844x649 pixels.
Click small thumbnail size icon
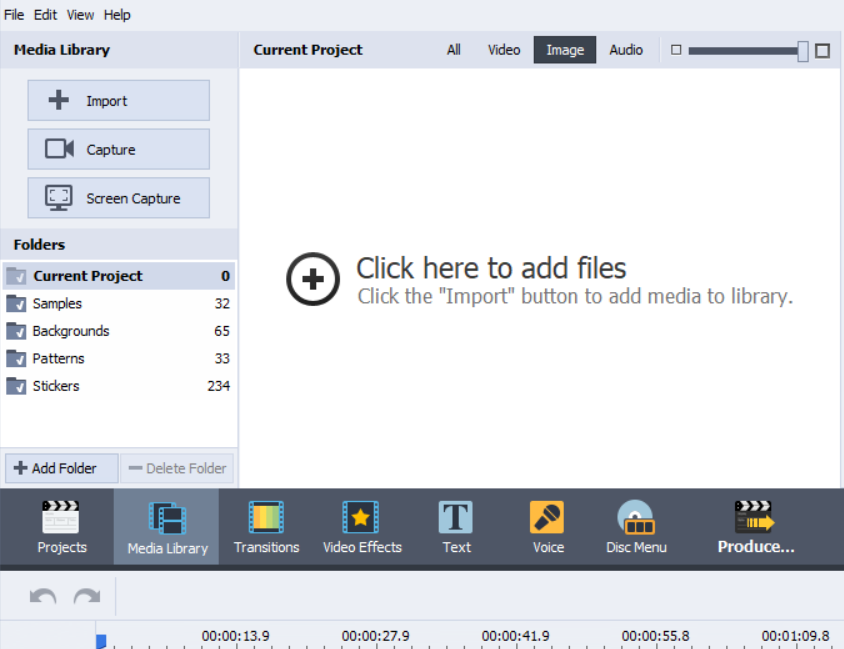(676, 50)
